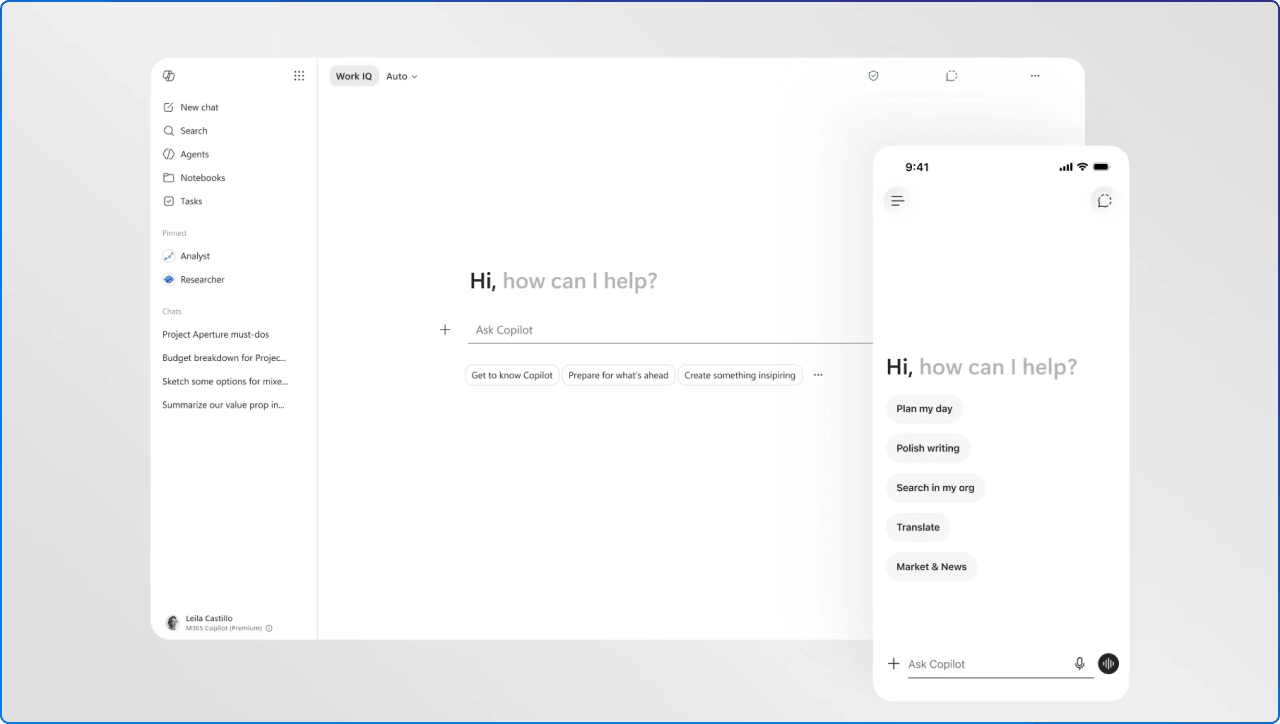This screenshot has width=1280, height=724.
Task: Choose the Prepare for what's ahead suggestion
Action: click(618, 375)
